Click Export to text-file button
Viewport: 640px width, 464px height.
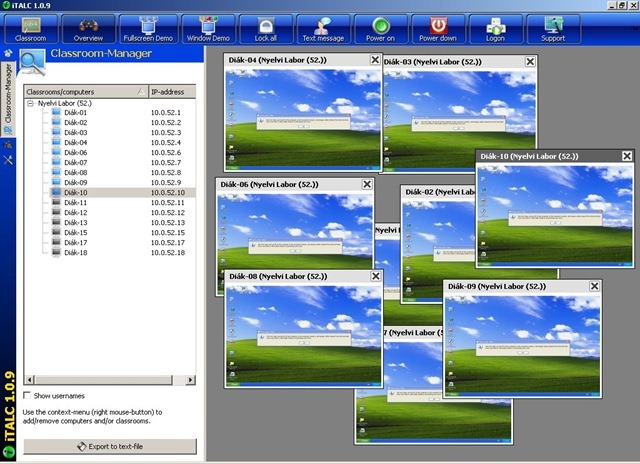point(110,446)
